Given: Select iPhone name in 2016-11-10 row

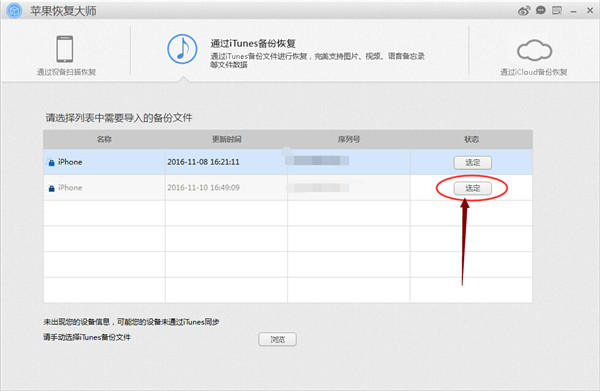Looking at the screenshot, I should (70, 187).
